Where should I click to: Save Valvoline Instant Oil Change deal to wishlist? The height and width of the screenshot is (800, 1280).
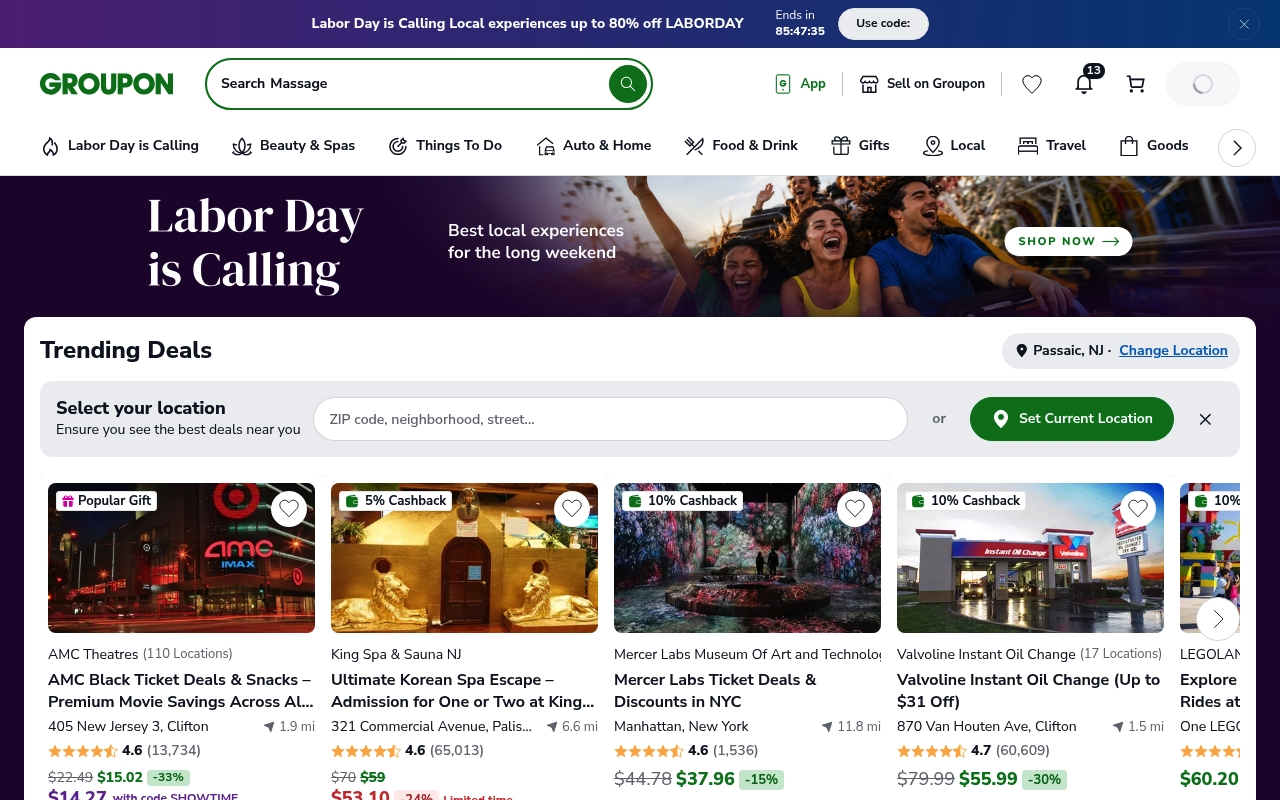pos(1138,509)
